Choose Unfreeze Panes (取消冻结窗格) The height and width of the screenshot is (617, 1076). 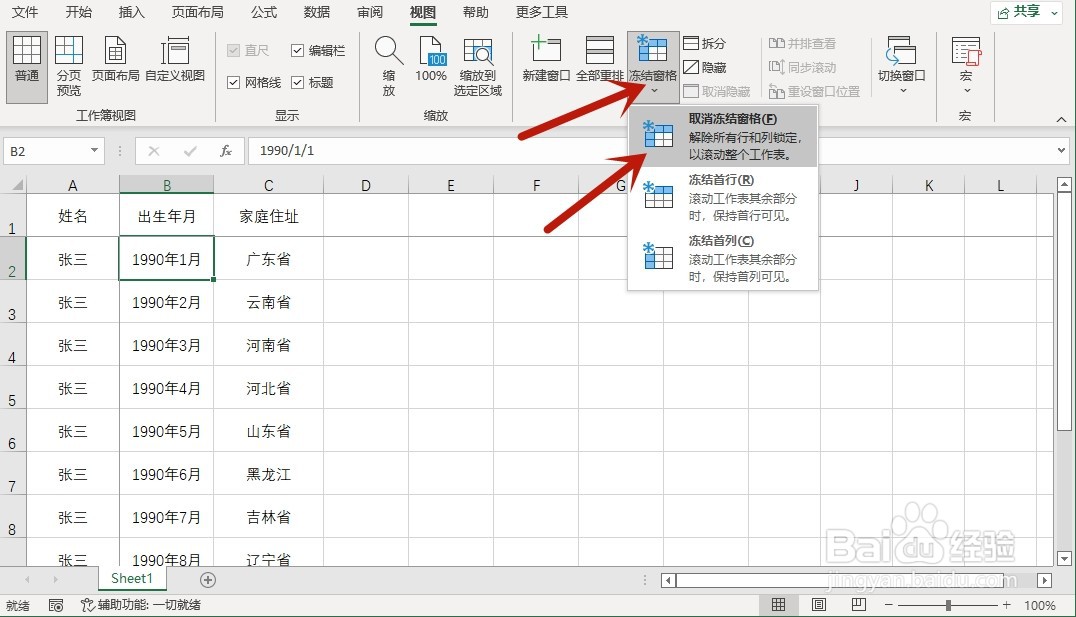723,136
